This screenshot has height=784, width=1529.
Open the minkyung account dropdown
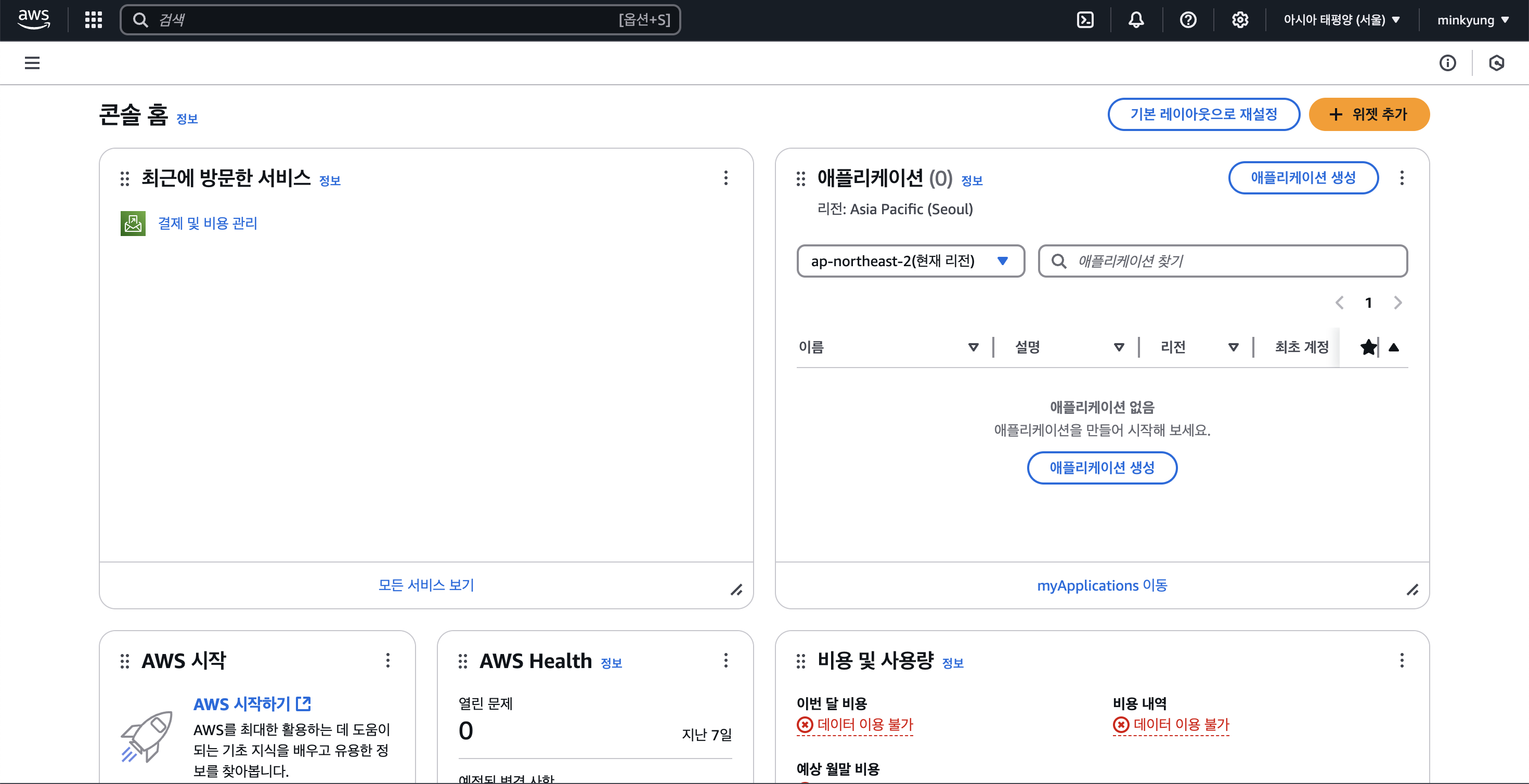tap(1473, 20)
